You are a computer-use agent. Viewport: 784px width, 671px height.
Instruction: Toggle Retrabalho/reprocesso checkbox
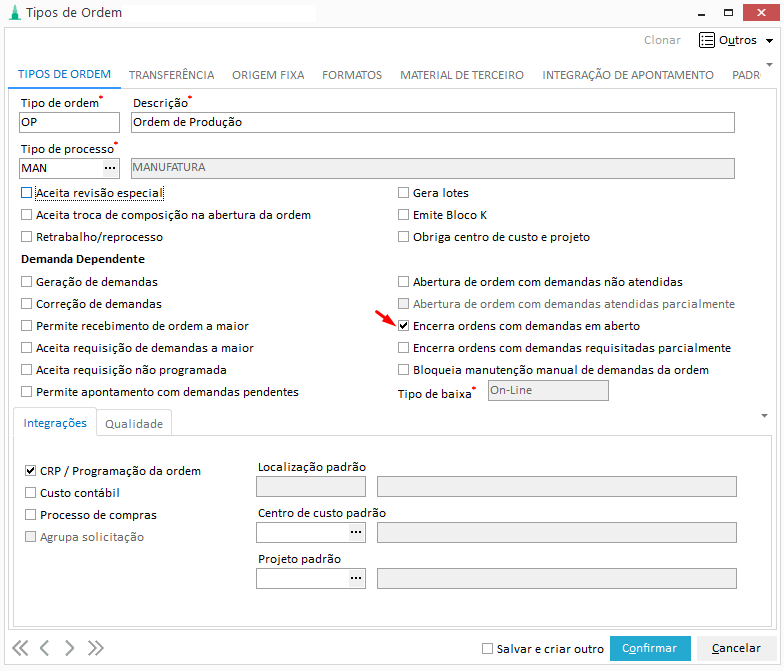(x=26, y=237)
